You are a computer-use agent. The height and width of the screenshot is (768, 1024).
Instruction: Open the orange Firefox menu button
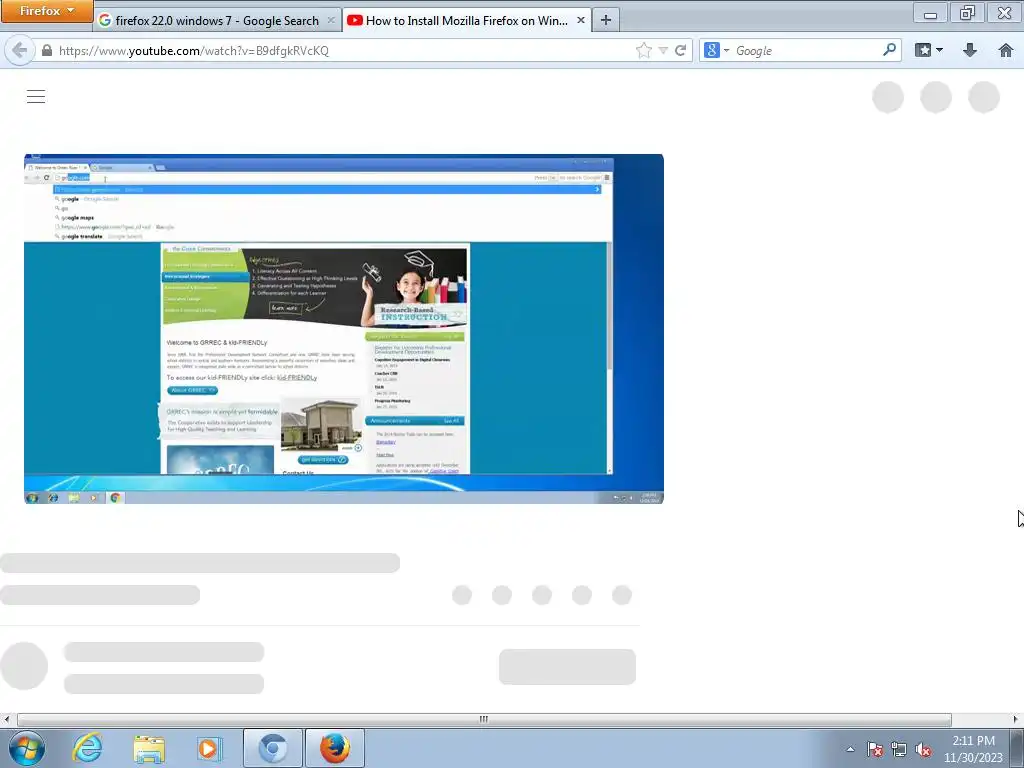[47, 11]
